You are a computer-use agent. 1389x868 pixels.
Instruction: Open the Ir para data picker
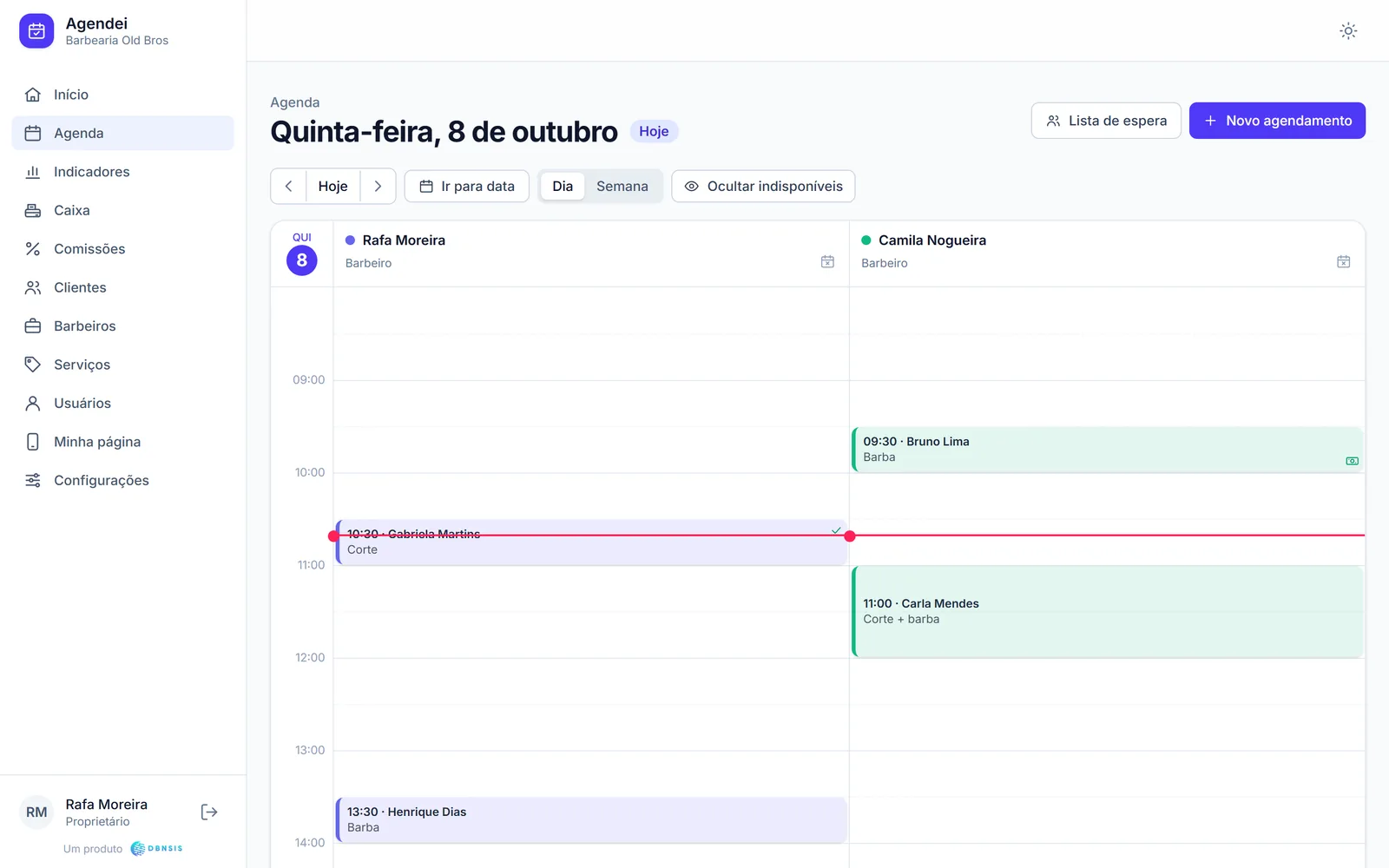coord(467,187)
